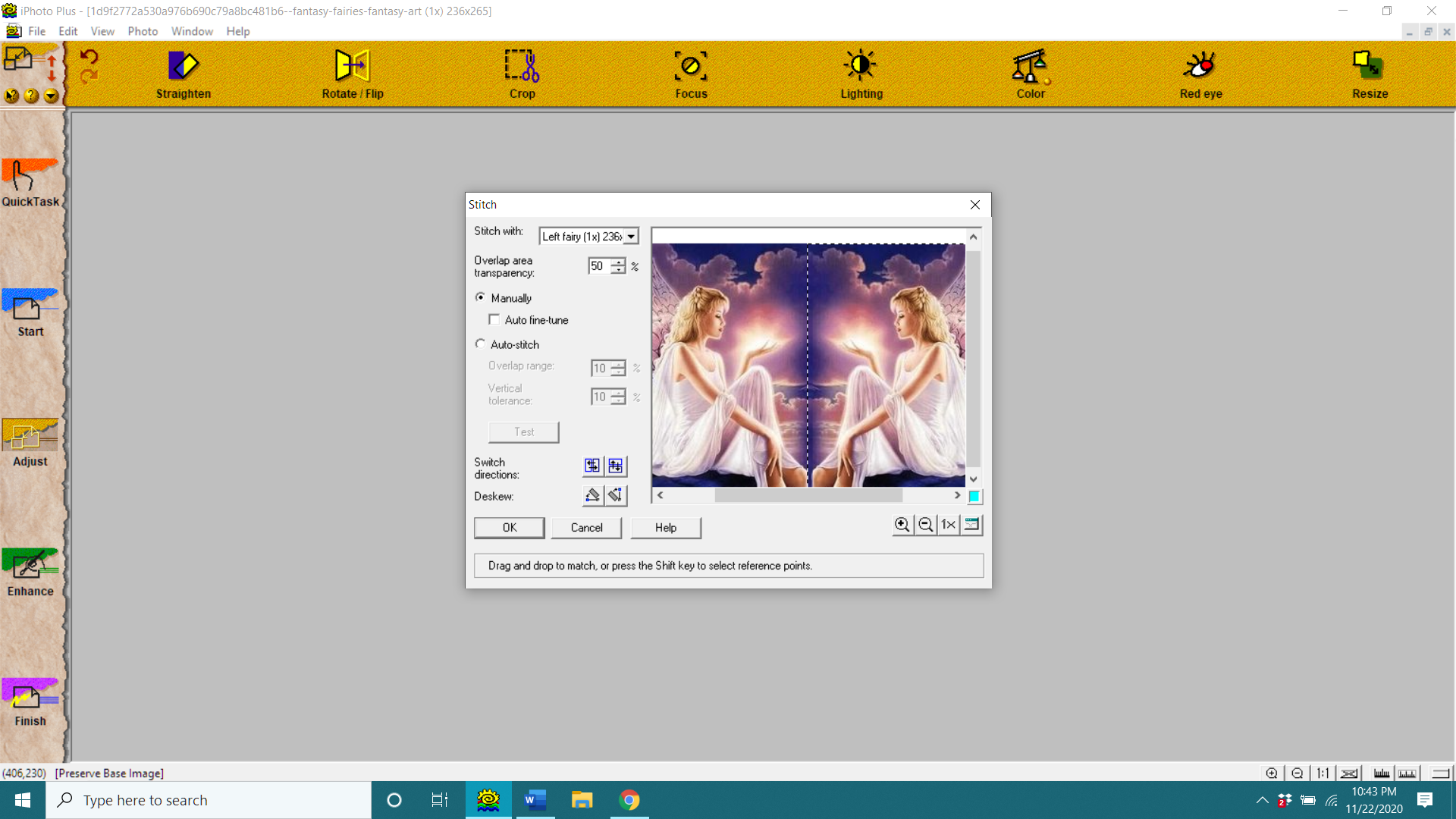Zoom out on the stitch preview
The height and width of the screenshot is (819, 1456).
[x=925, y=525]
